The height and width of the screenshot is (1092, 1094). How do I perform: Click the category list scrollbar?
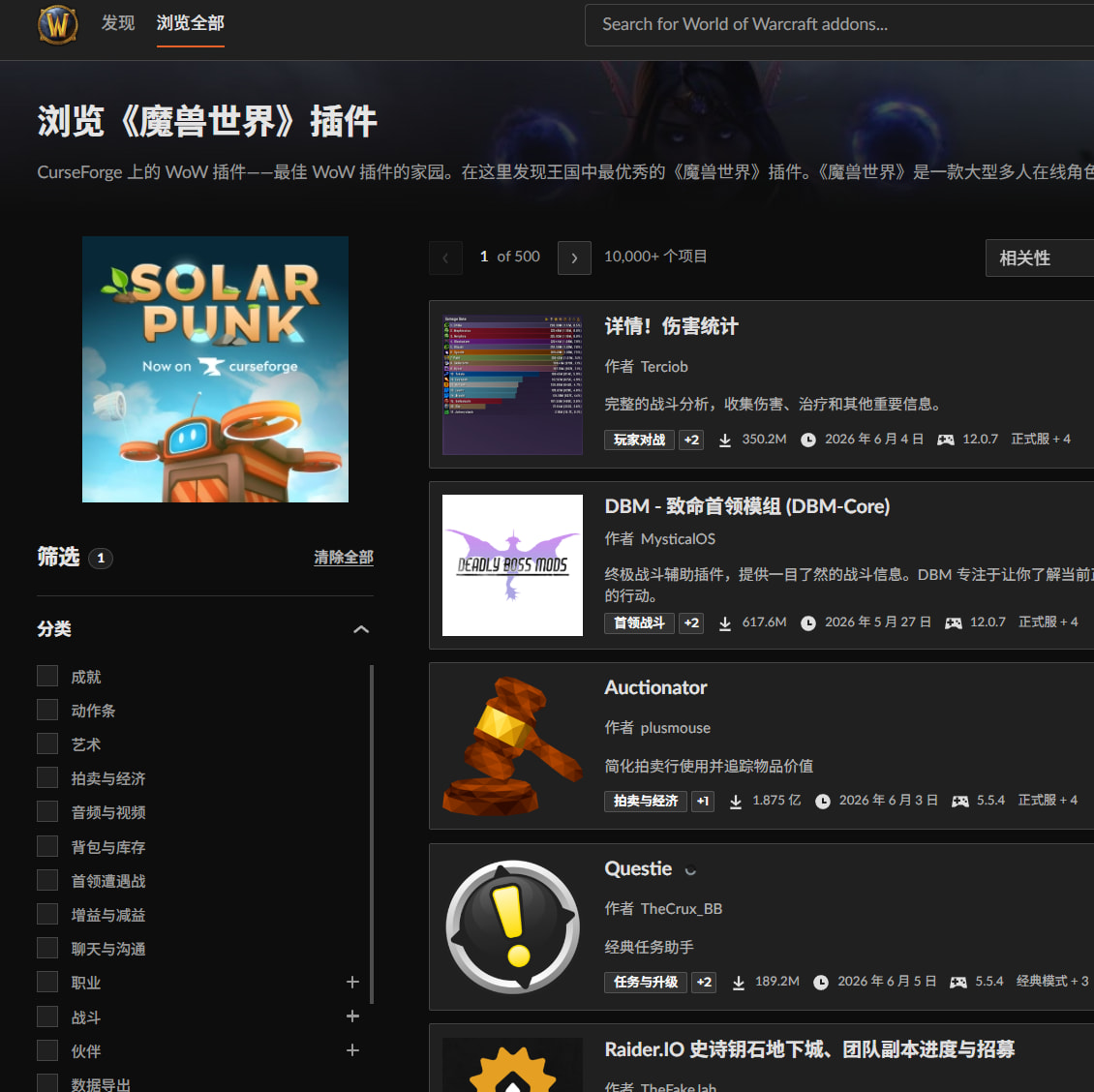click(x=371, y=834)
